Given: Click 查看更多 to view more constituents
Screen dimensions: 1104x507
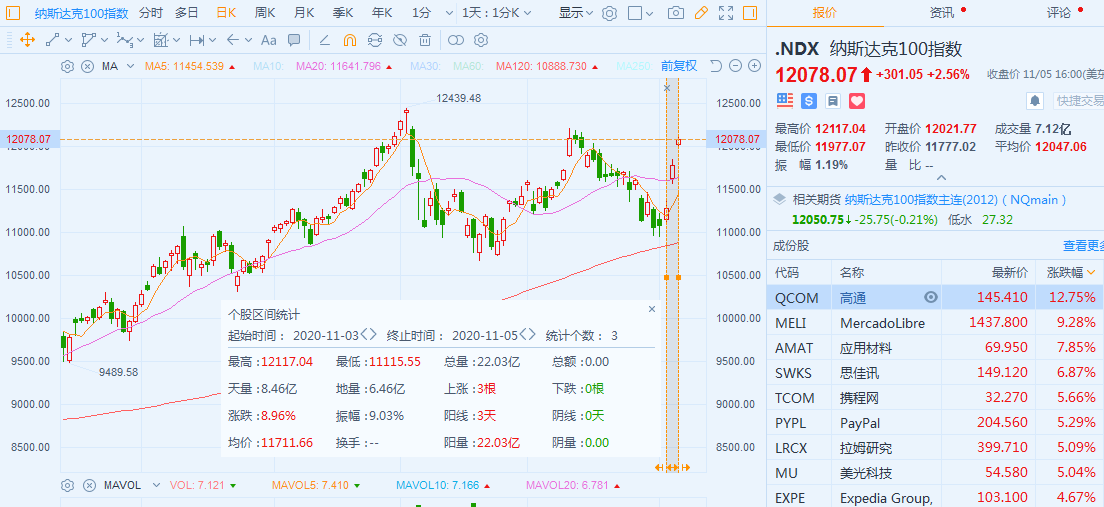Looking at the screenshot, I should tap(1083, 246).
